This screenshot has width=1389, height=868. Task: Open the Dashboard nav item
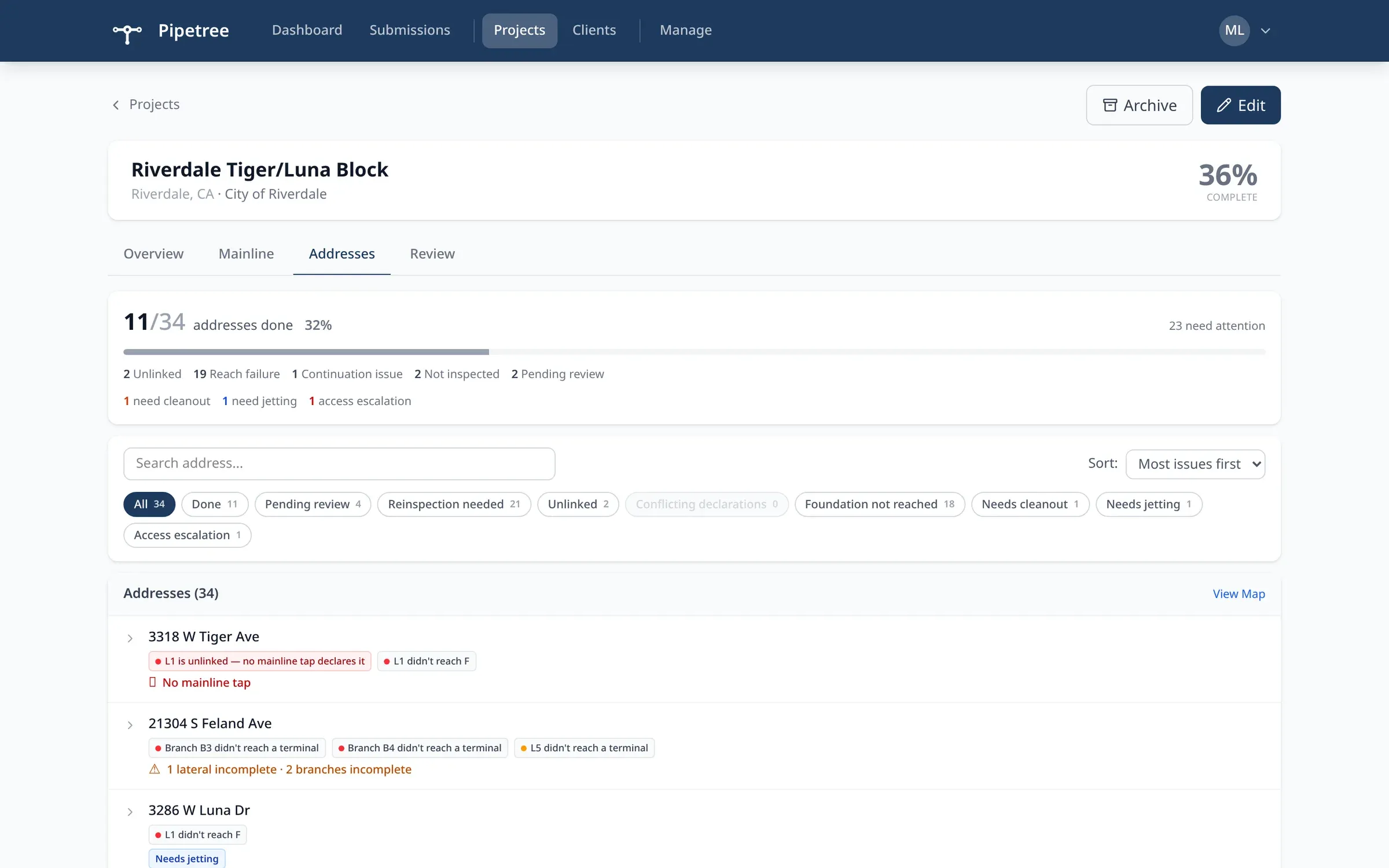pos(307,30)
